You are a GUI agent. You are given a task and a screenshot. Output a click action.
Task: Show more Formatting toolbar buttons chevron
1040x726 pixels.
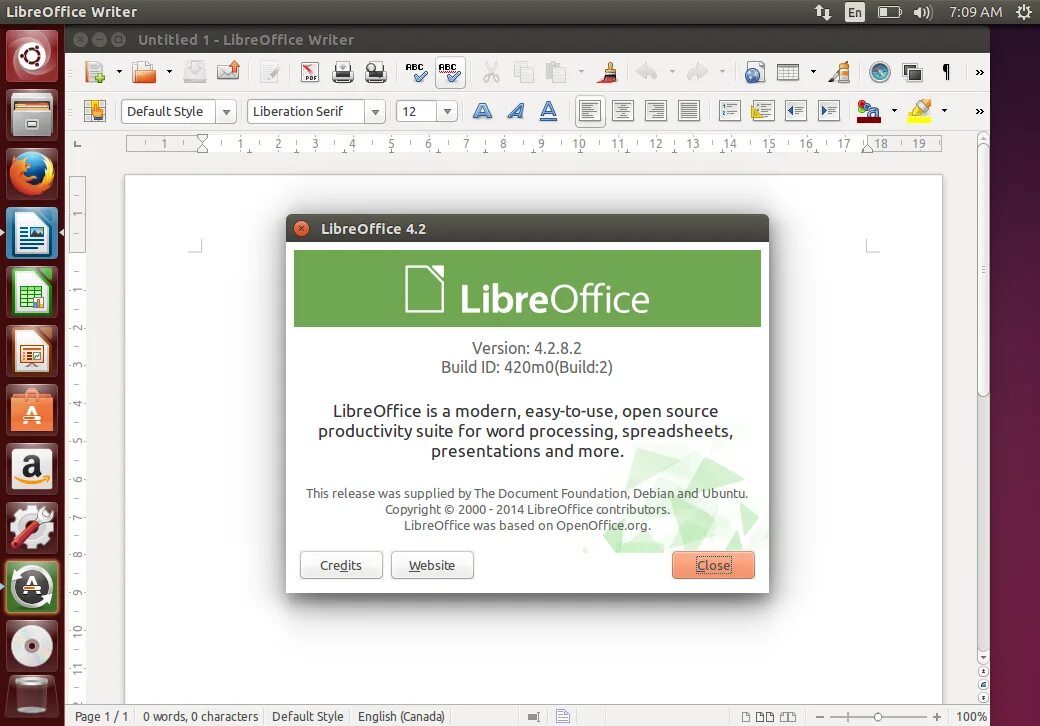click(980, 111)
